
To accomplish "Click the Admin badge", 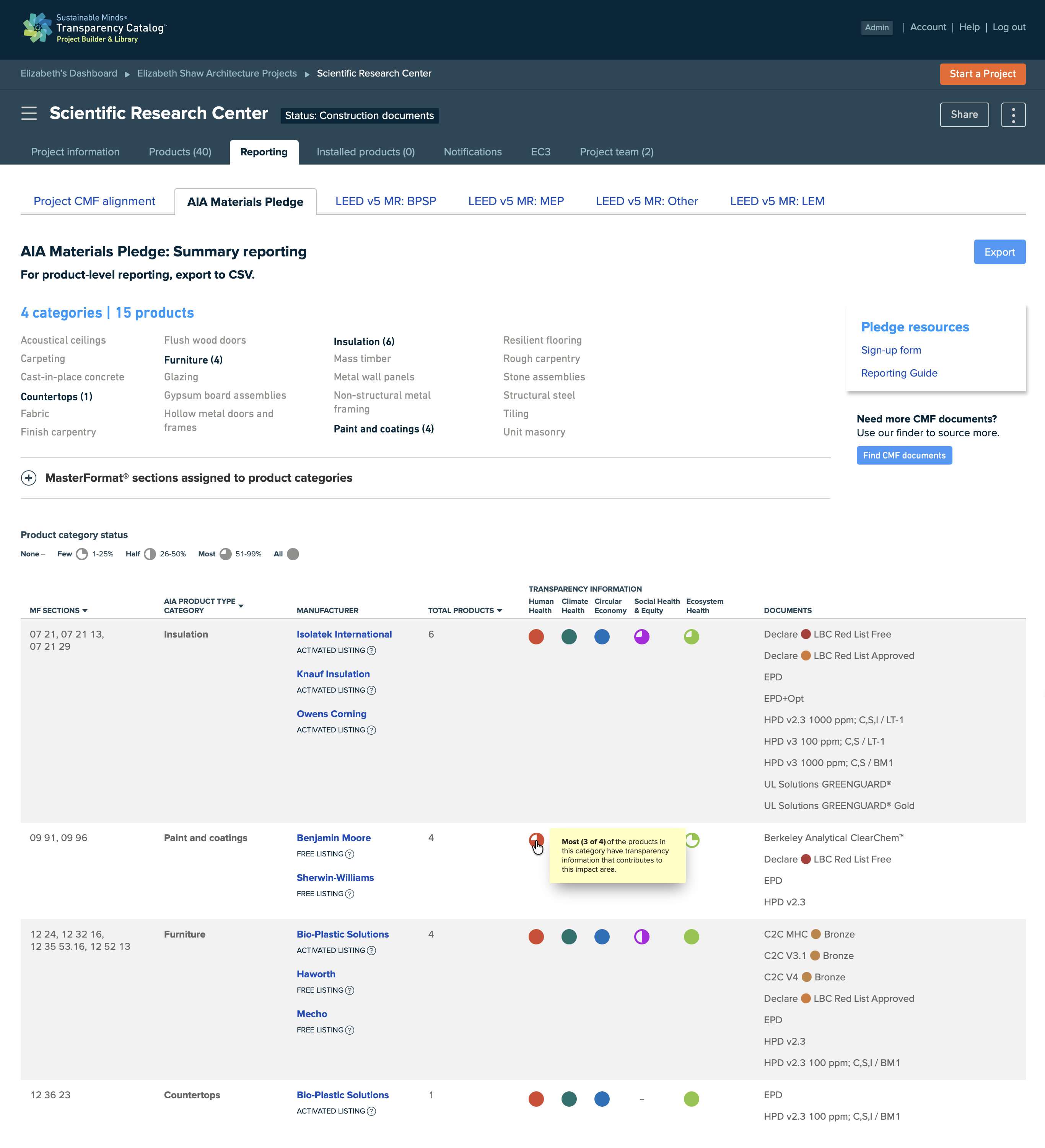I will coord(877,27).
